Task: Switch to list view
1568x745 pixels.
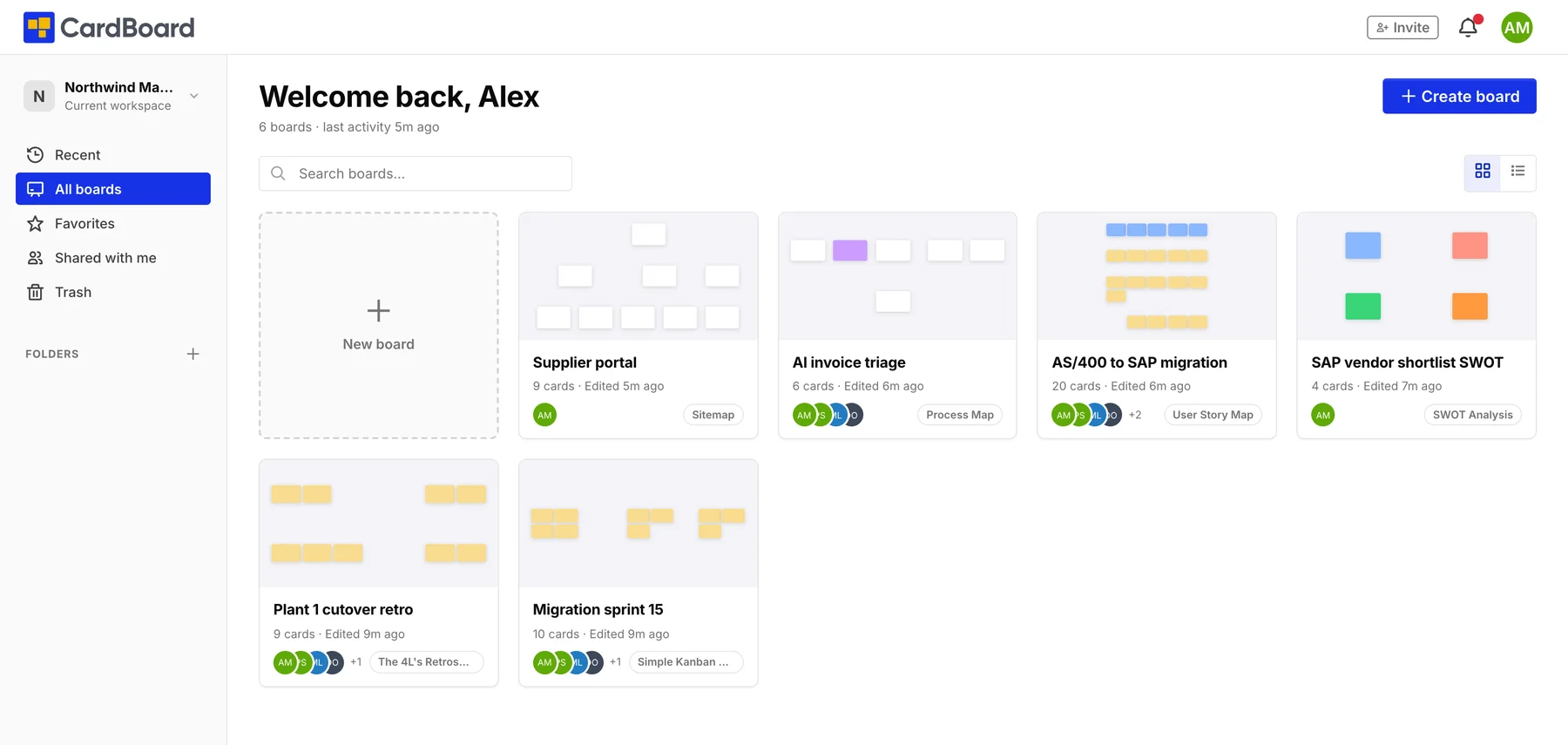Action: (1518, 172)
